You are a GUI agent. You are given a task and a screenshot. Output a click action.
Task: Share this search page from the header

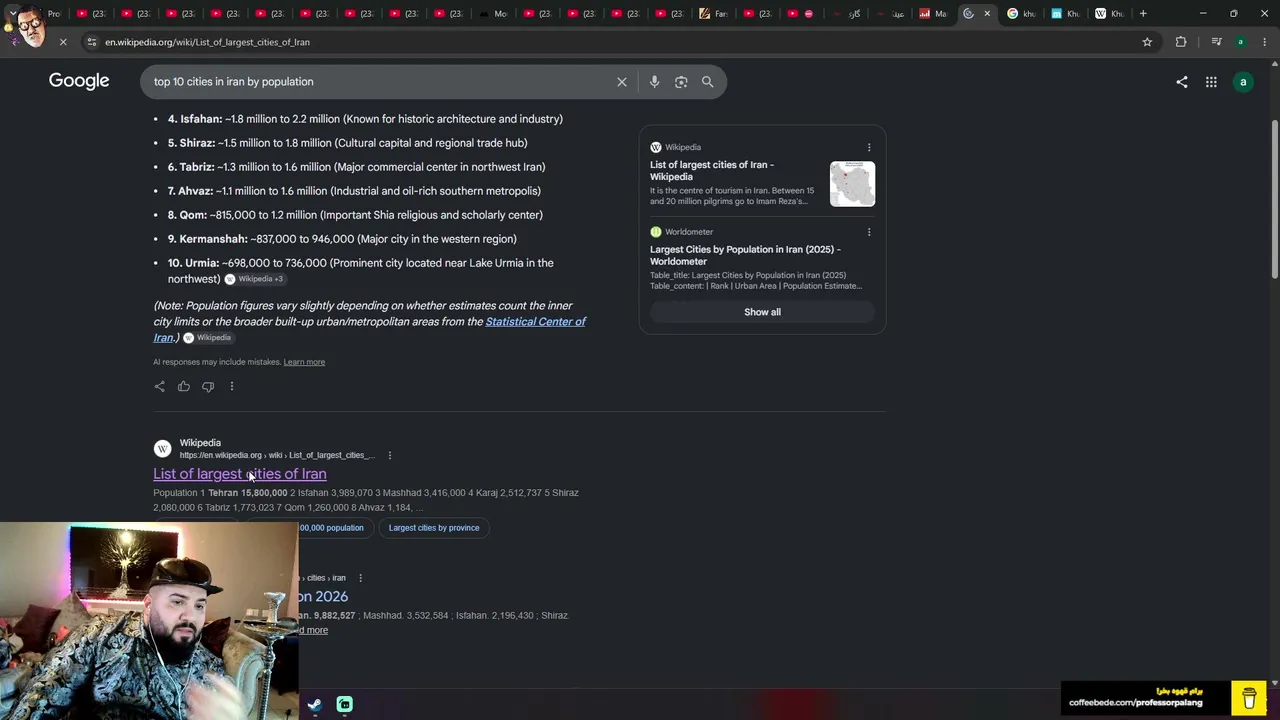(x=1182, y=82)
